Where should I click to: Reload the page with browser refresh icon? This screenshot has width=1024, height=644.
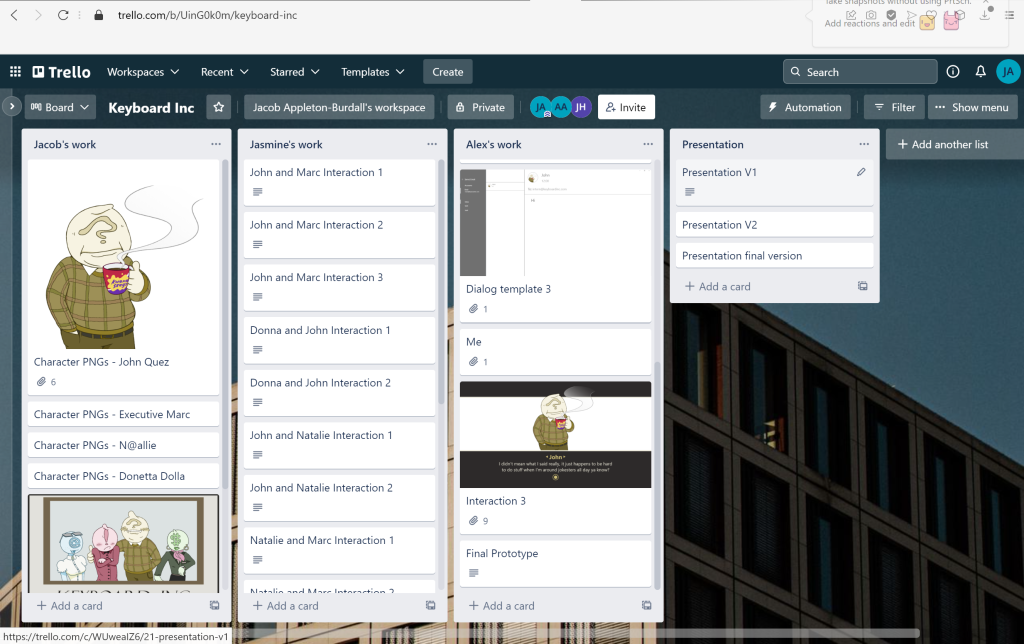(63, 15)
